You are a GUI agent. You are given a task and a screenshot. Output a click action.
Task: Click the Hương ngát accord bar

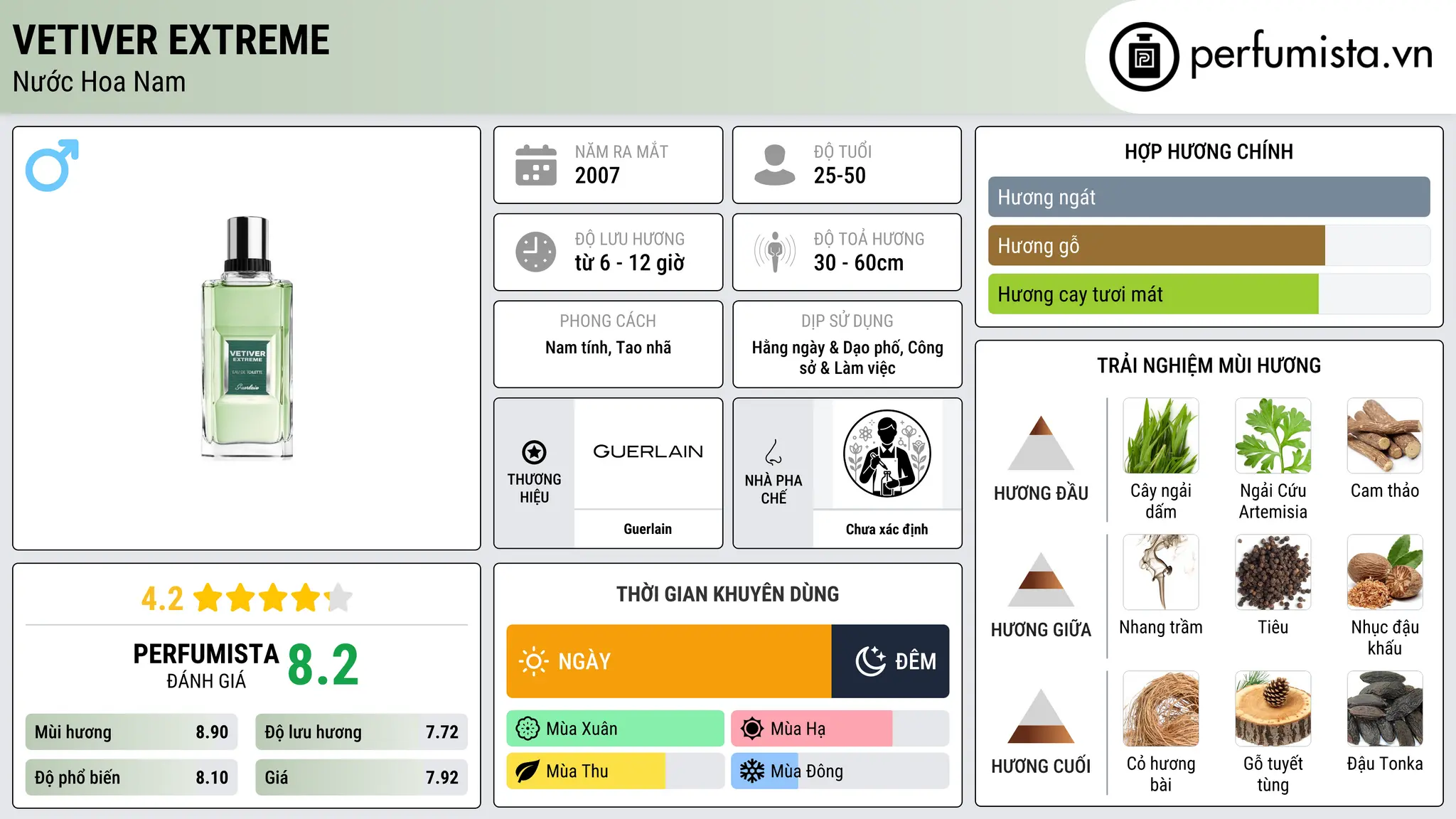pyautogui.click(x=1209, y=197)
